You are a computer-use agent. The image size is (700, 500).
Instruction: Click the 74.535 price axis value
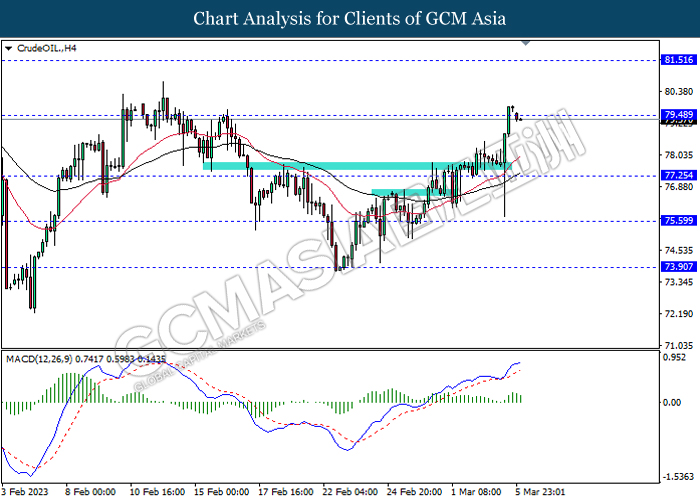tap(679, 250)
